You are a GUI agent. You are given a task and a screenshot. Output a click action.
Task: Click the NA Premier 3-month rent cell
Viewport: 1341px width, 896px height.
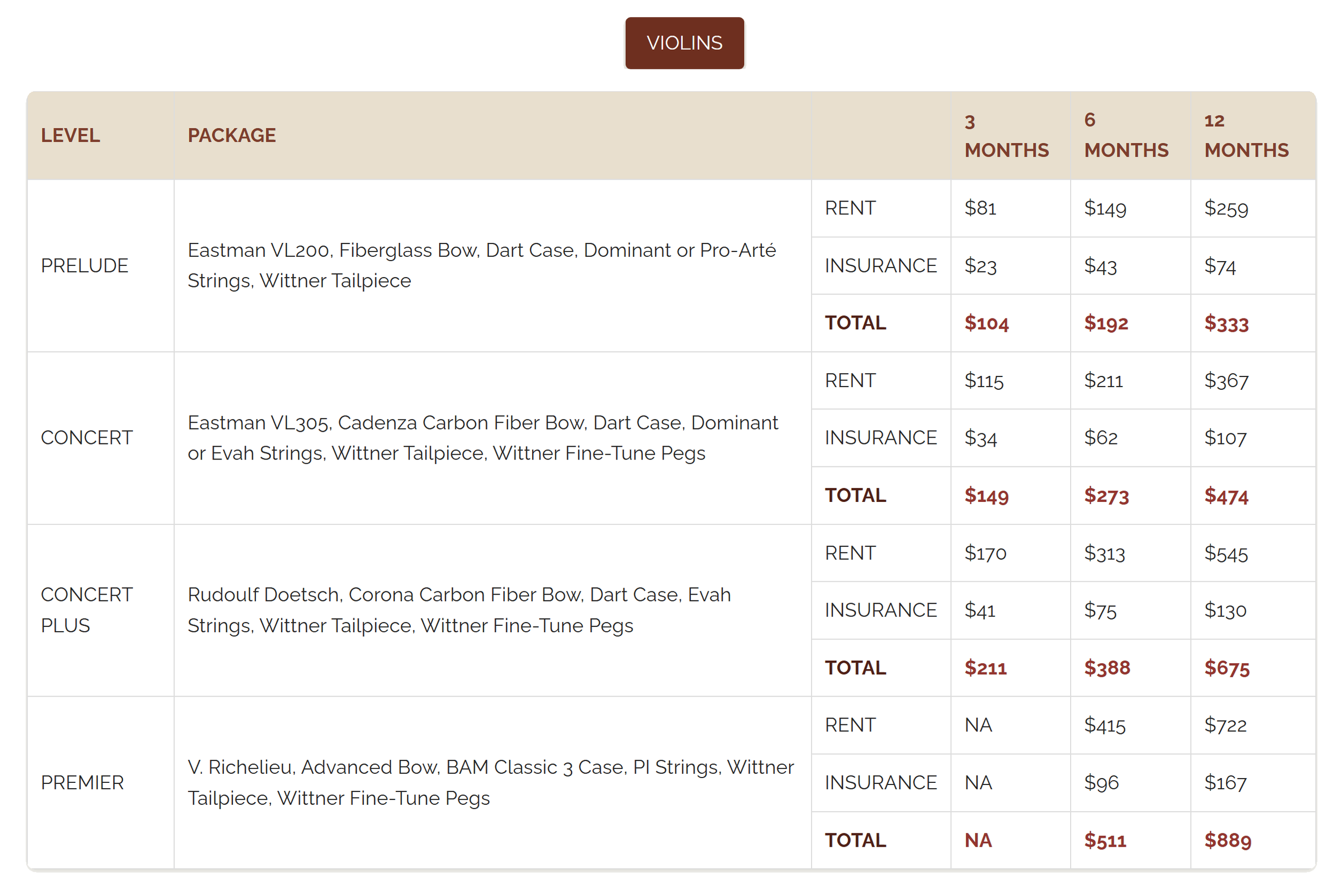point(979,724)
